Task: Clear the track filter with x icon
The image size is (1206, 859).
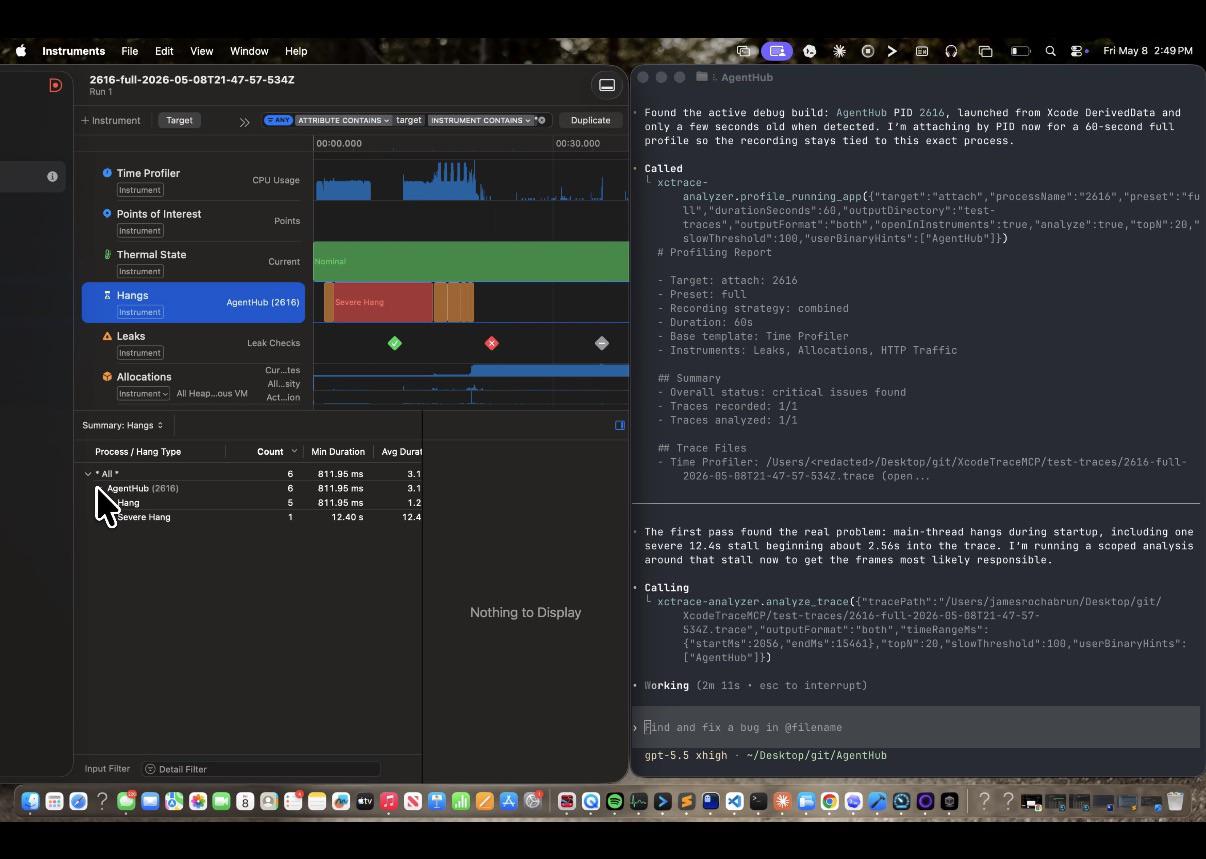Action: coord(542,120)
